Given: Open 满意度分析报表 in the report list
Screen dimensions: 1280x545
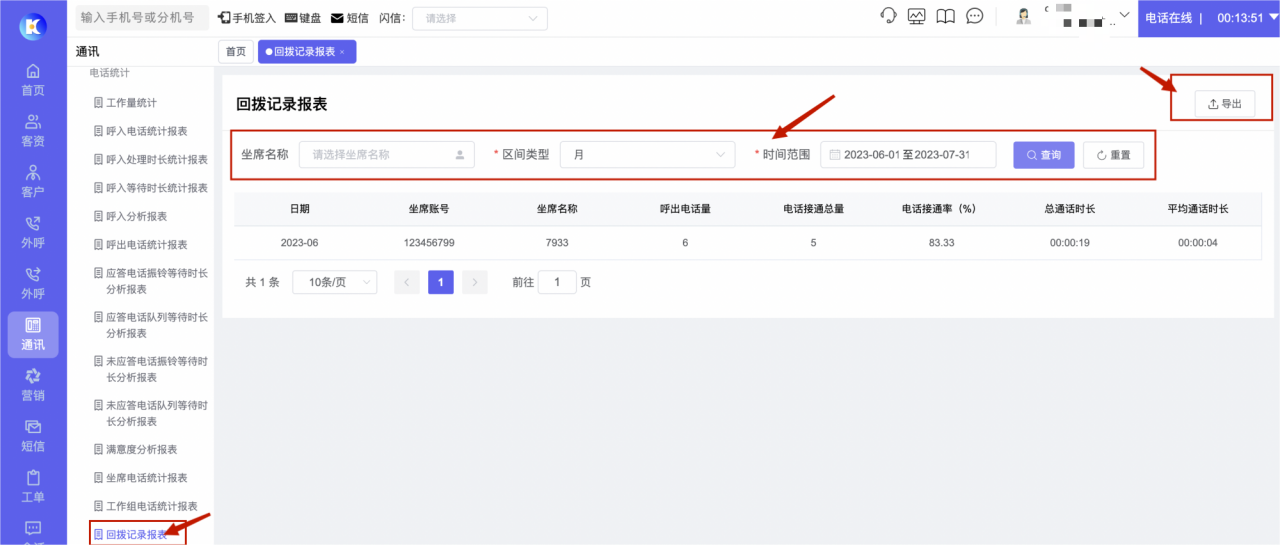Looking at the screenshot, I should coord(141,450).
